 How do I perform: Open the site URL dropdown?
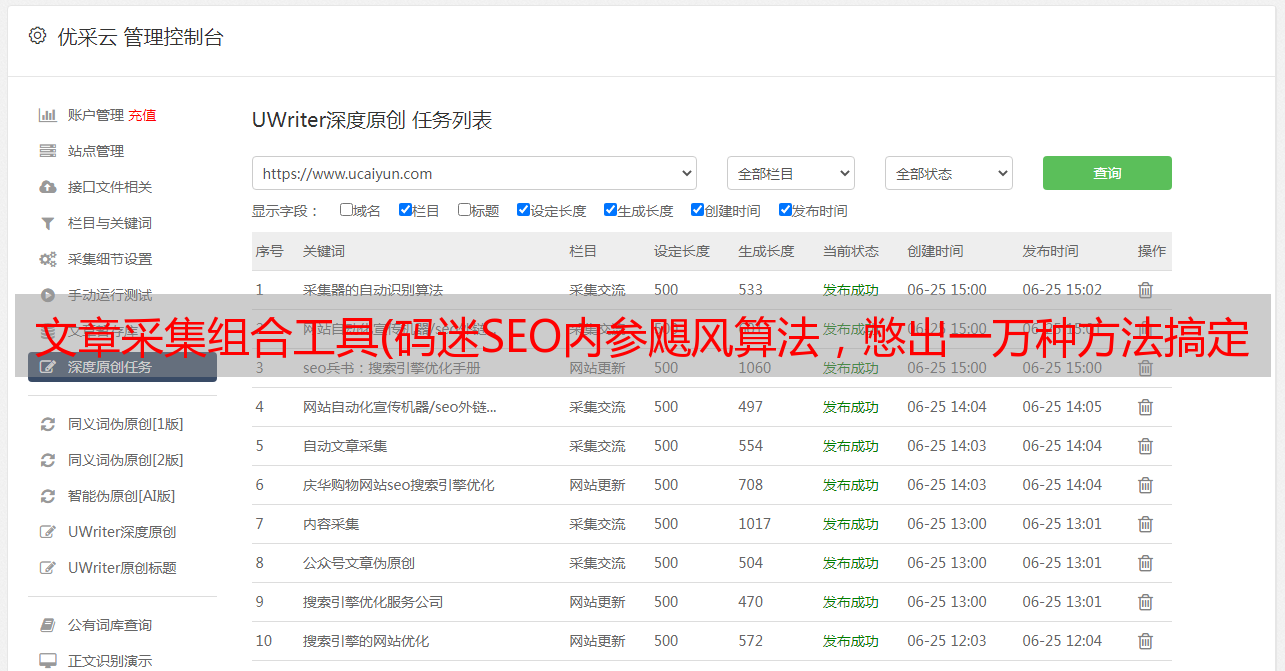click(x=474, y=173)
